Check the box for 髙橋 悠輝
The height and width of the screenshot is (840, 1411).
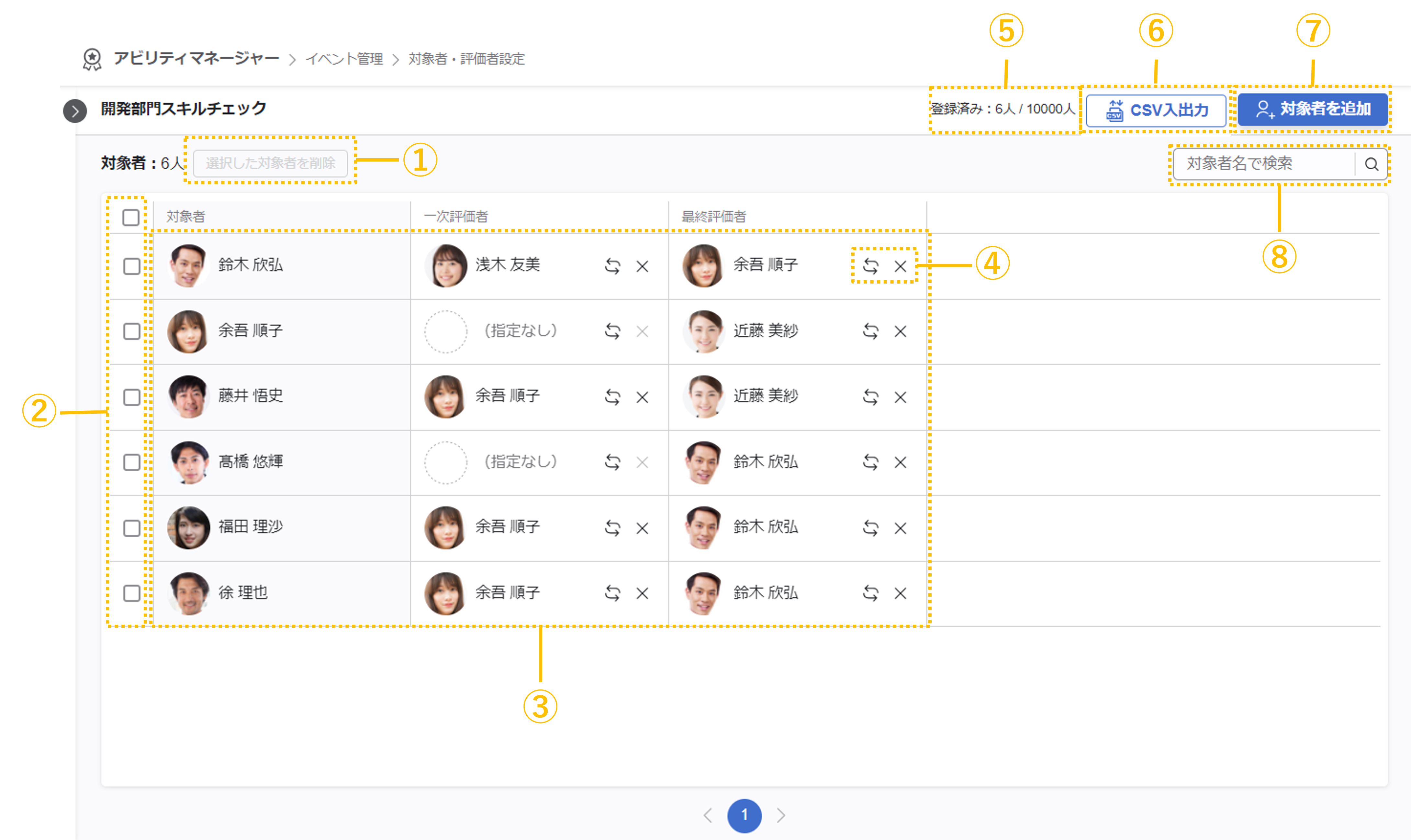click(131, 463)
